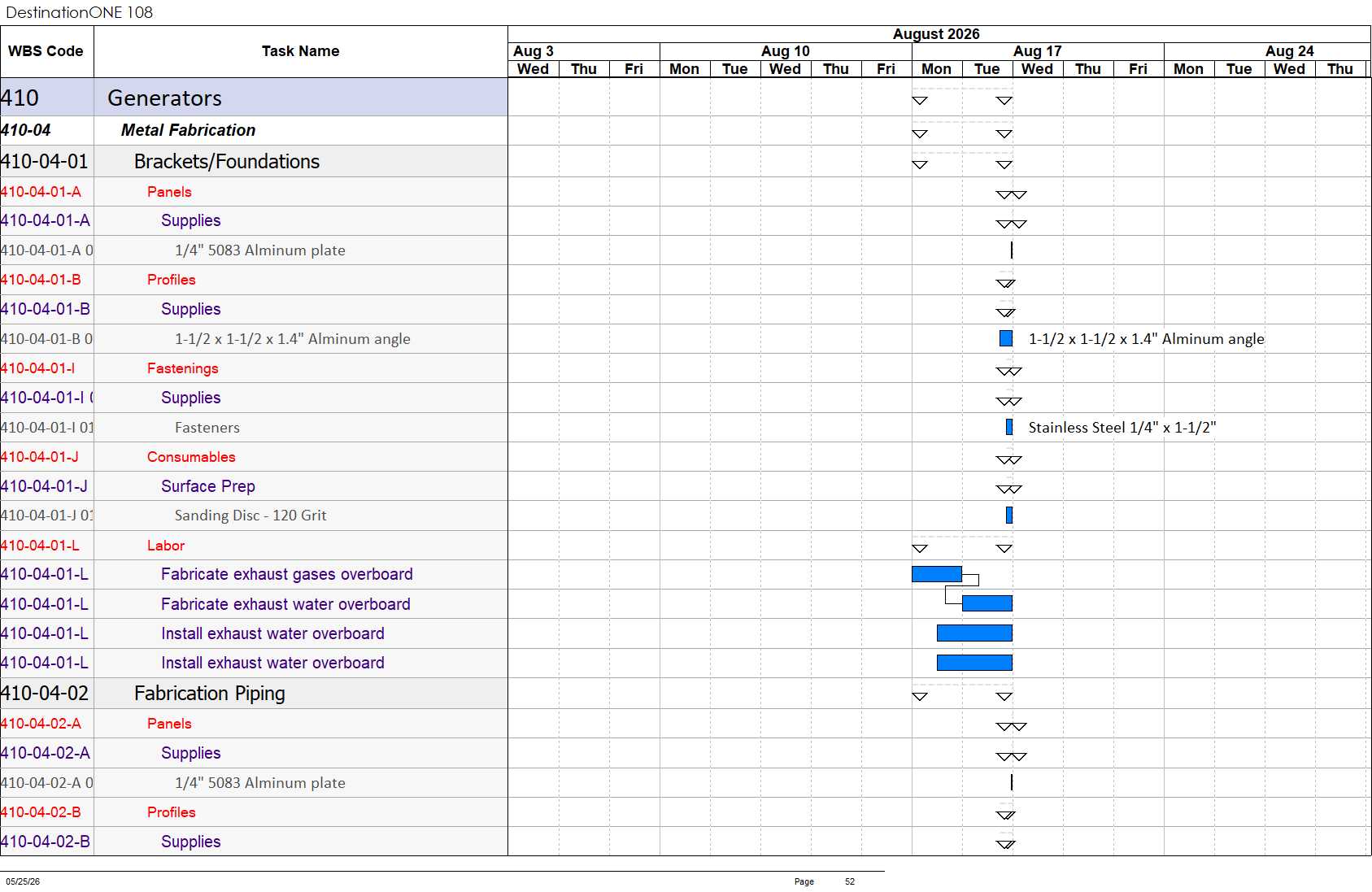Image resolution: width=1372 pixels, height=892 pixels.
Task: Select the Gantt bar for Fabricate exhaust water overboard
Action: [x=987, y=603]
